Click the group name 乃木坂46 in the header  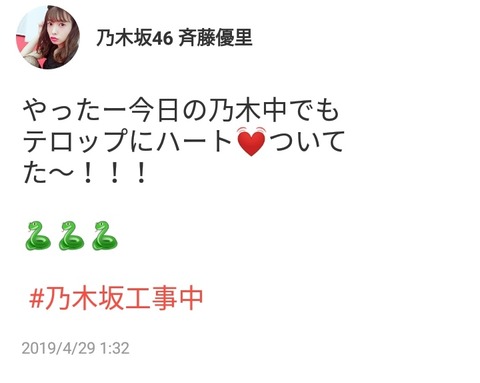(x=135, y=37)
